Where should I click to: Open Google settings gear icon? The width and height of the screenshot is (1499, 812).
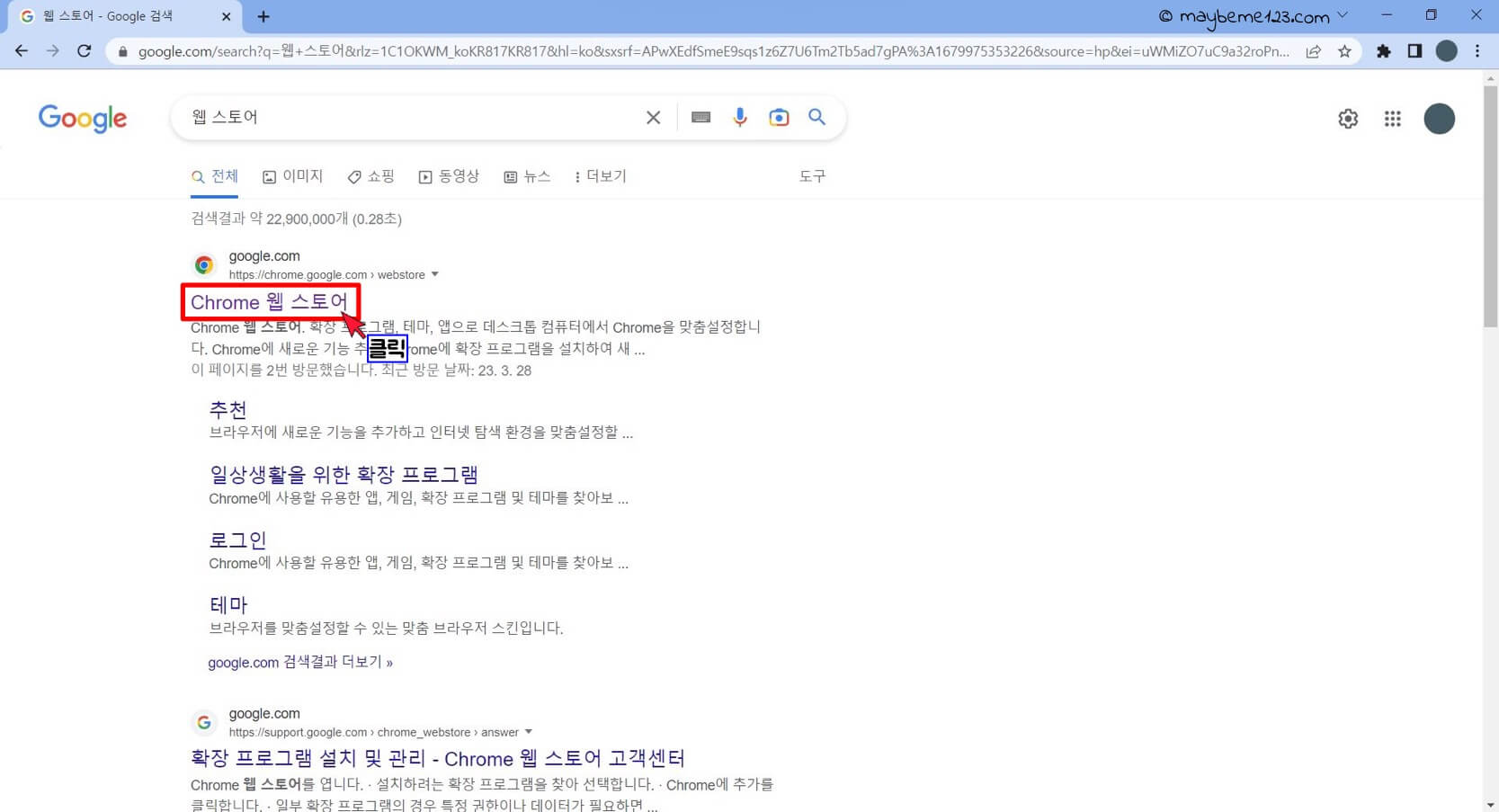click(1348, 119)
